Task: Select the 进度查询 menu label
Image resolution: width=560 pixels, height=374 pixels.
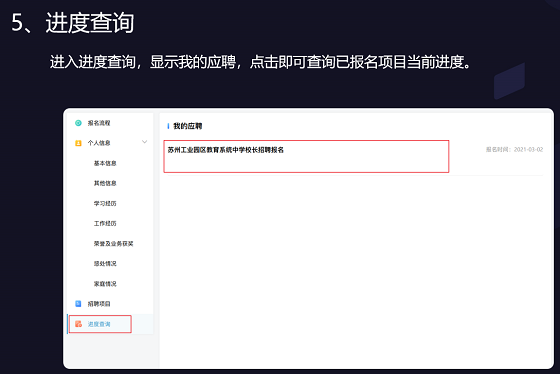Action: coord(99,324)
